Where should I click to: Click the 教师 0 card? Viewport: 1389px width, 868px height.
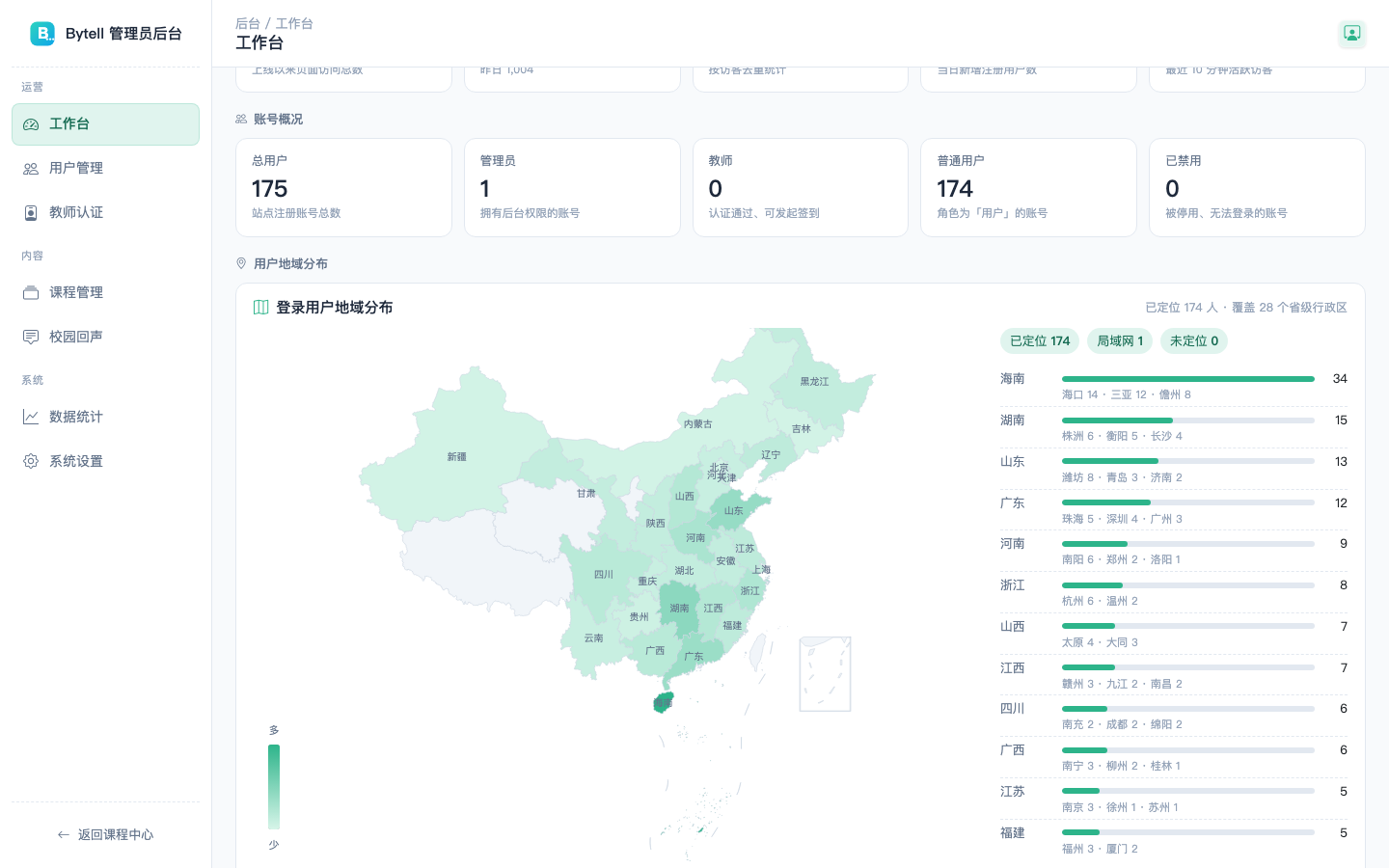[801, 188]
